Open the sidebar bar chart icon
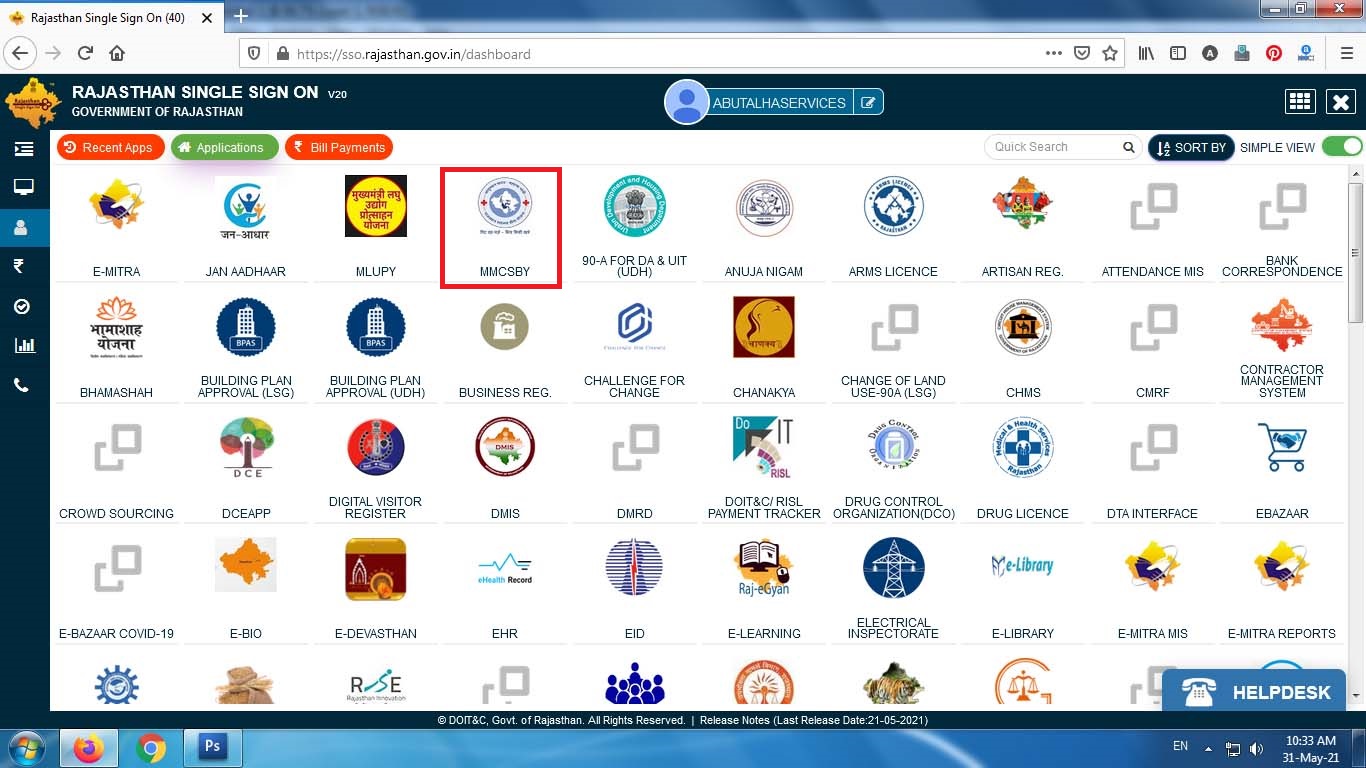 pyautogui.click(x=24, y=345)
